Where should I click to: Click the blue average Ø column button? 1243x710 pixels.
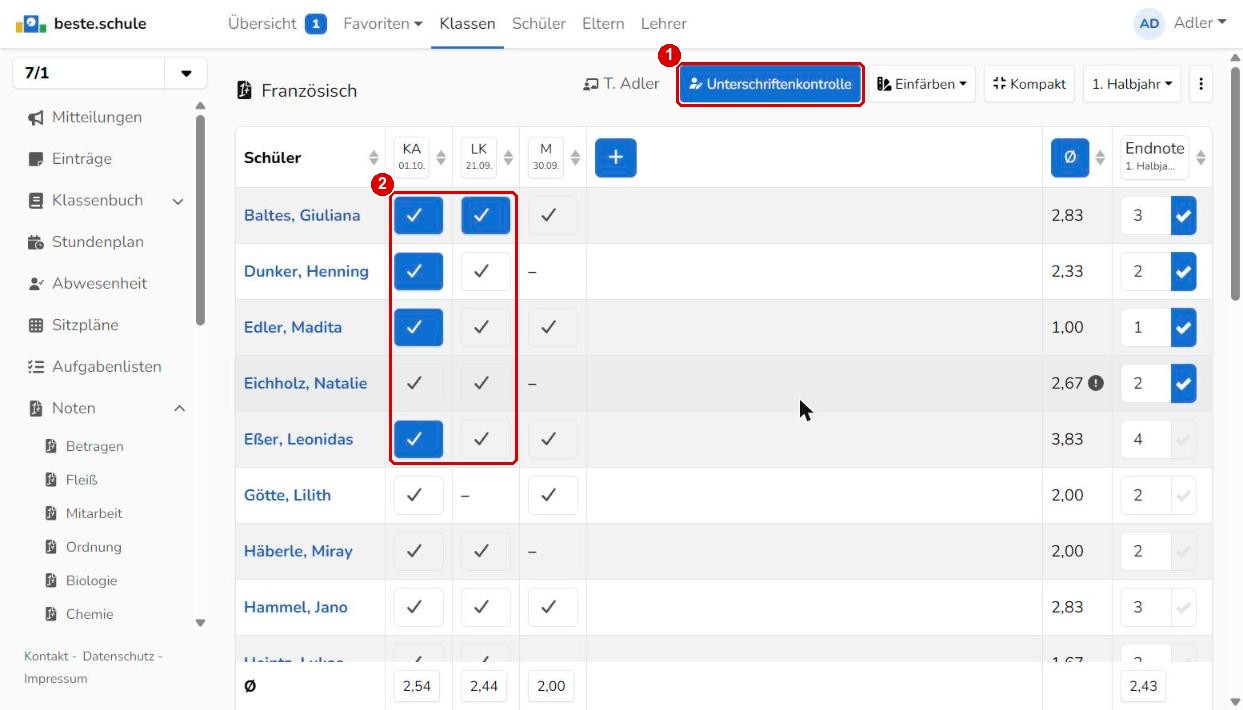1070,157
